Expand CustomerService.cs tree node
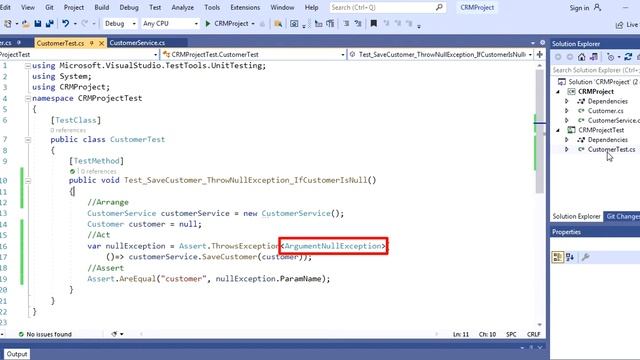Image resolution: width=640 pixels, height=360 pixels. pos(567,120)
